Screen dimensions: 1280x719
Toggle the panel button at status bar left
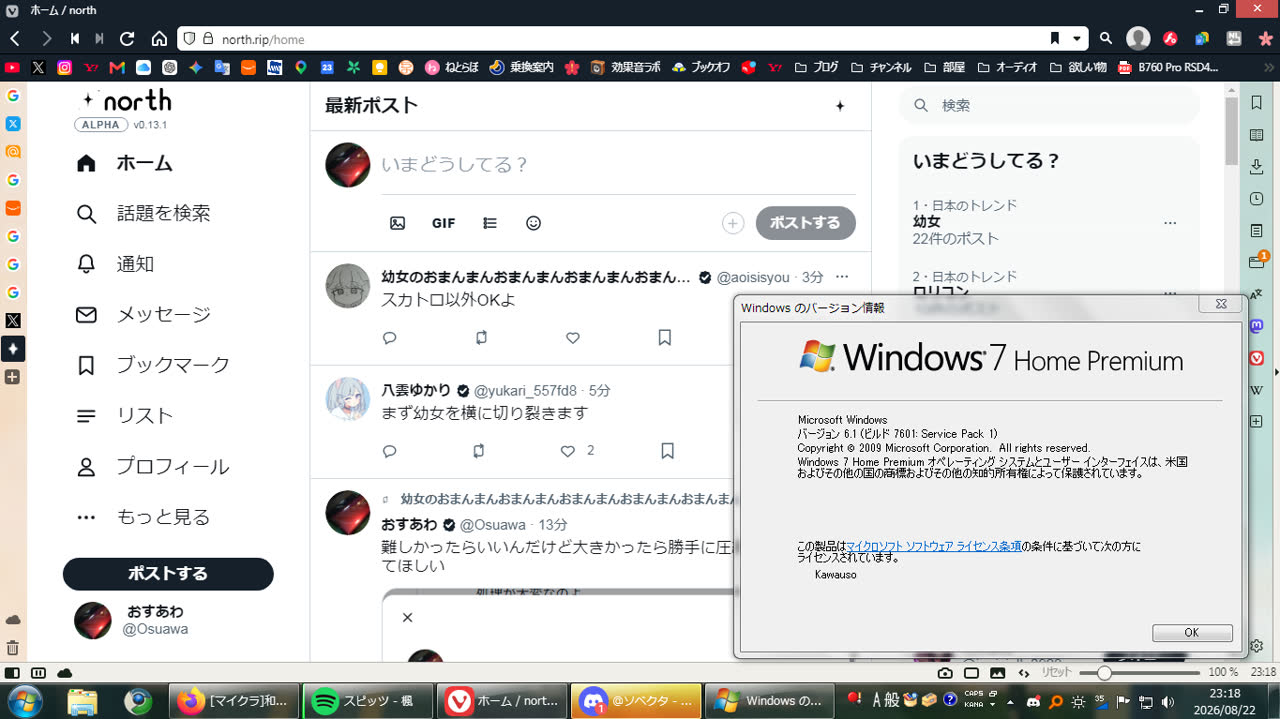coord(12,673)
